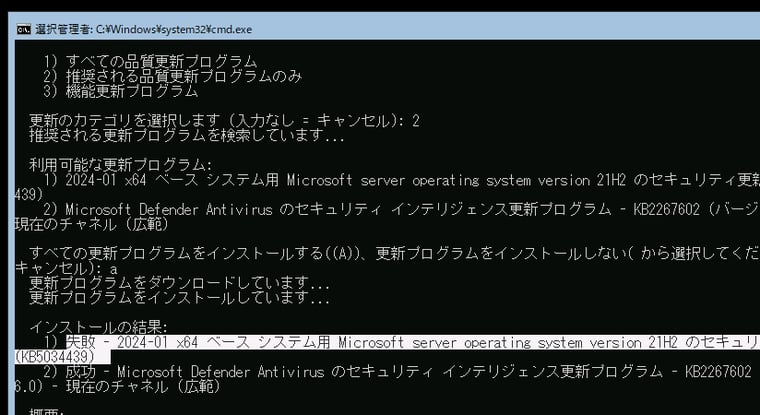Click line '現在のチャネル (広範)' under available updates
Screen dimensions: 760x415
[x=92, y=224]
